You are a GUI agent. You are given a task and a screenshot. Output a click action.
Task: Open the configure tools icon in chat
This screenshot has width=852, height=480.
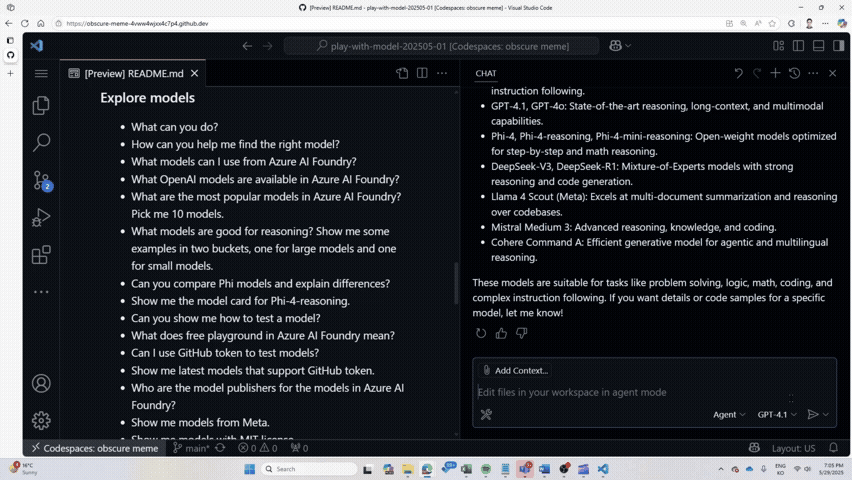point(486,415)
